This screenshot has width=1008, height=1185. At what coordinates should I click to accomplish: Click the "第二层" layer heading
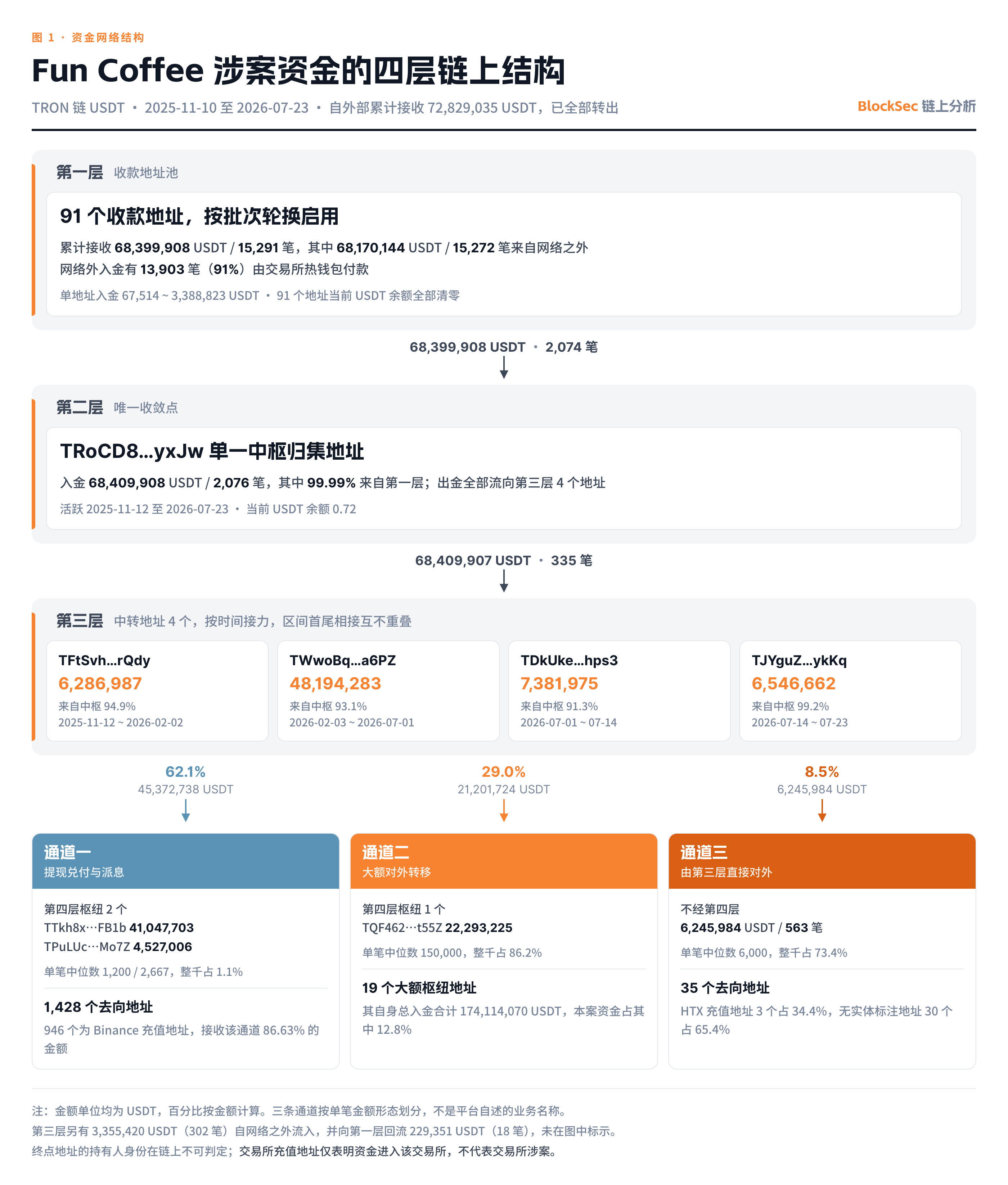(80, 407)
